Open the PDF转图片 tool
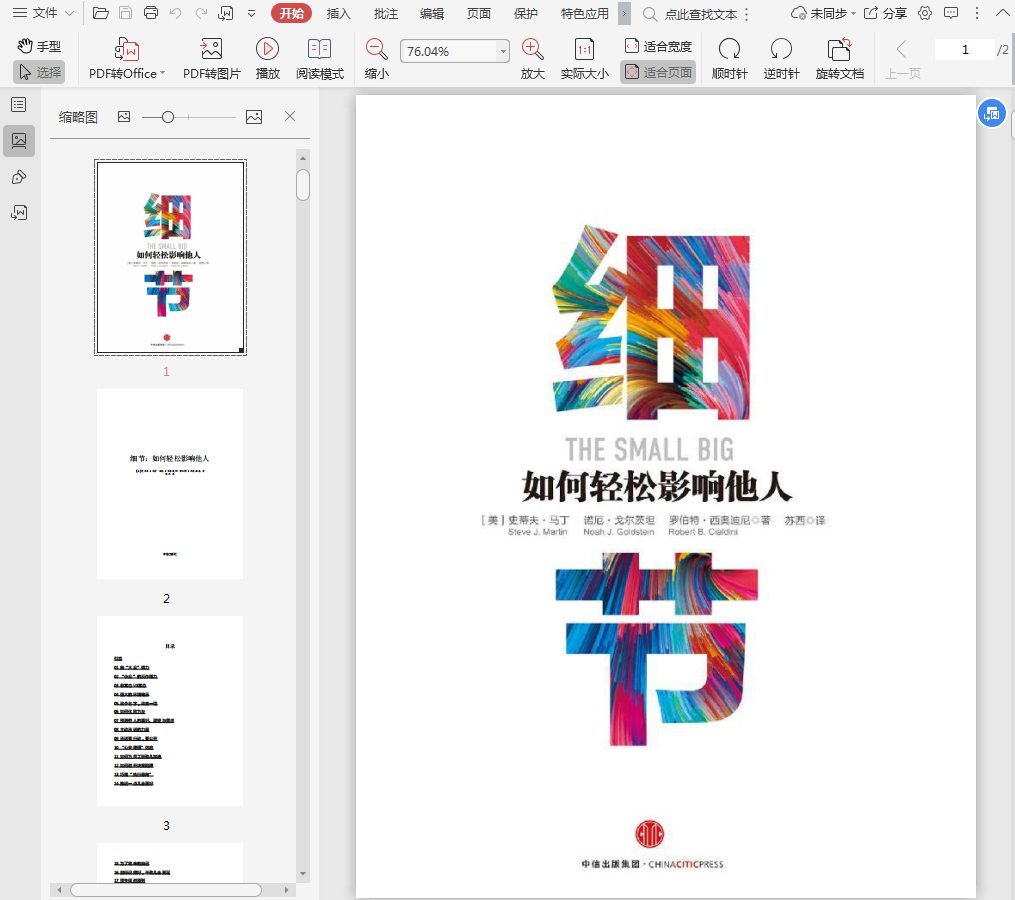 (211, 50)
